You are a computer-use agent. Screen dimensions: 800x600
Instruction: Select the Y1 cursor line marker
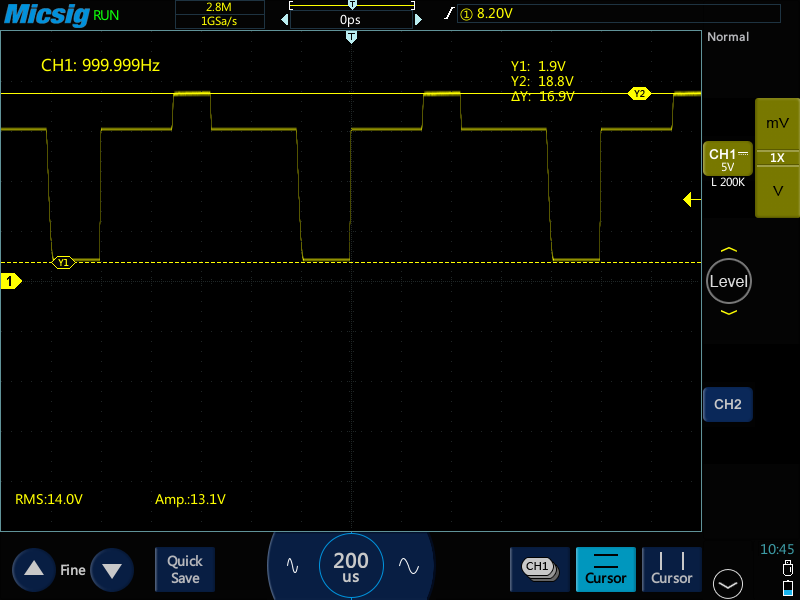tap(63, 263)
